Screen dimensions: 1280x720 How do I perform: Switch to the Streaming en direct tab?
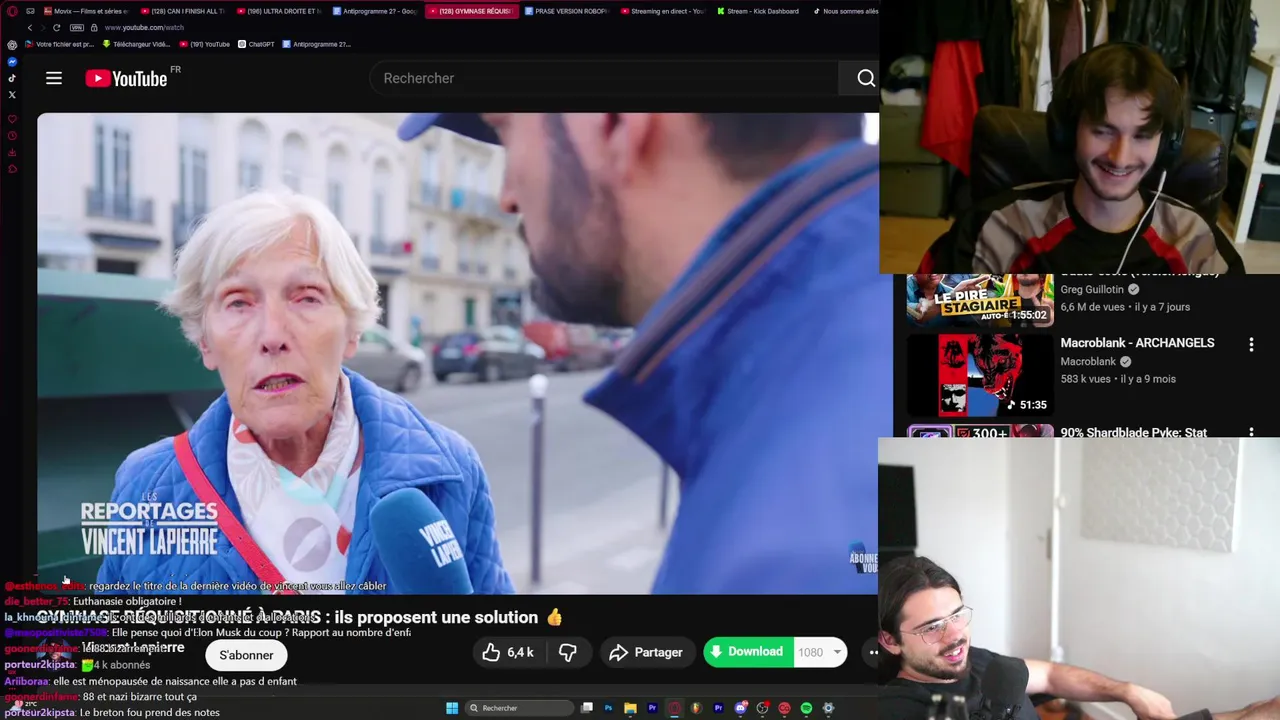663,11
